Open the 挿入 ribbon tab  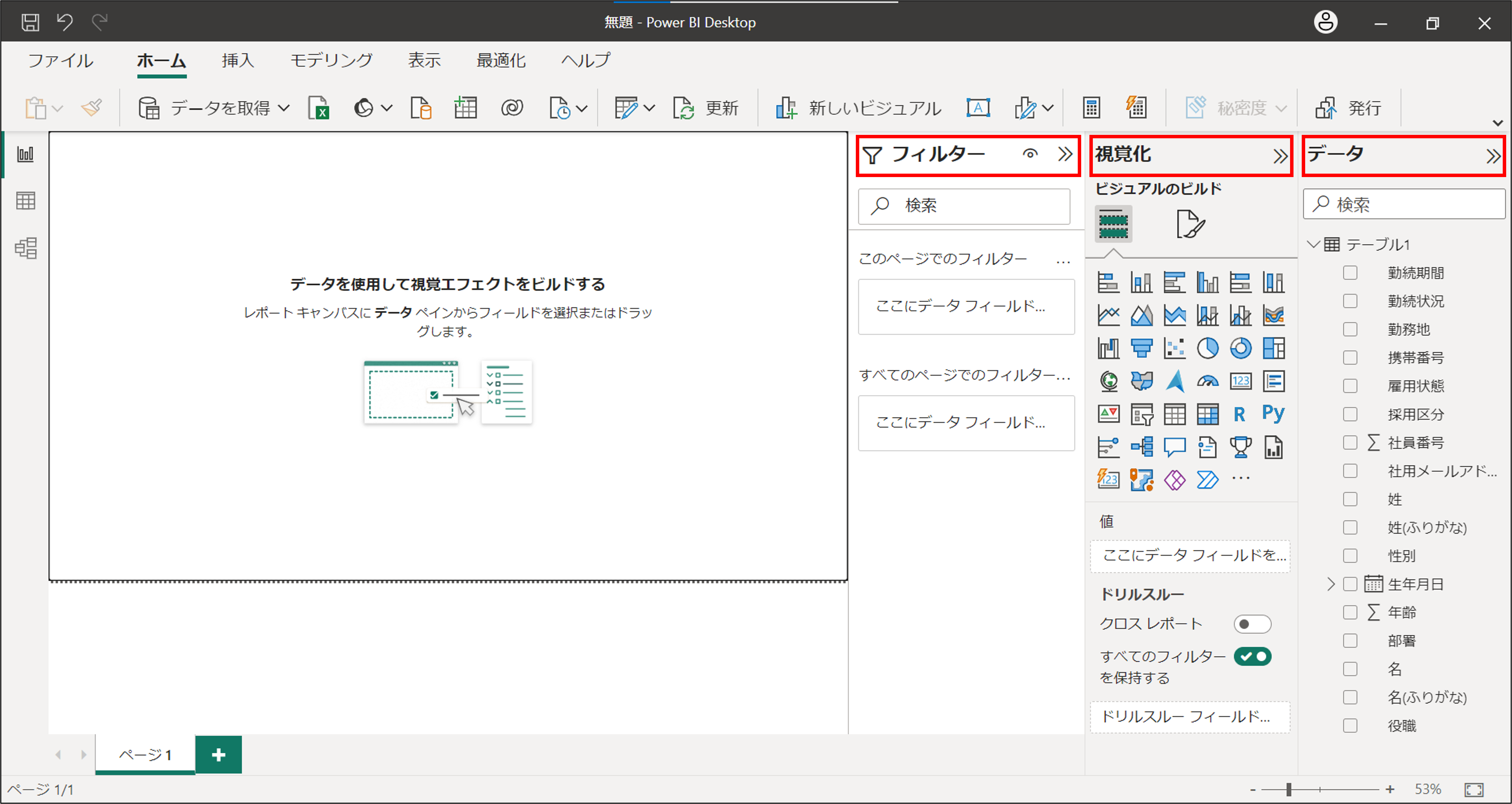point(238,60)
